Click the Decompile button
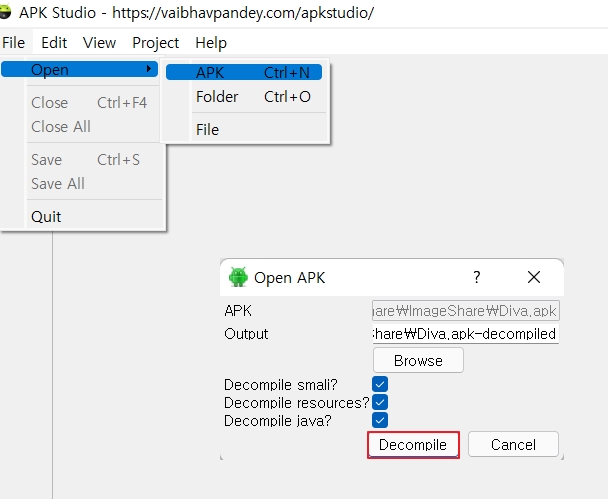This screenshot has width=608, height=499. coord(413,445)
